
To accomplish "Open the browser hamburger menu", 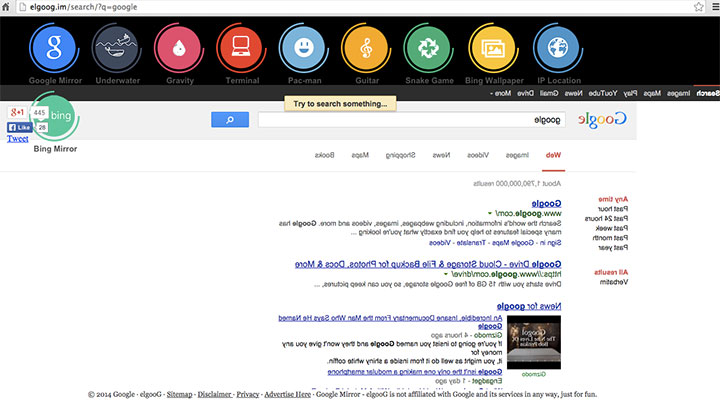I will coord(714,7).
